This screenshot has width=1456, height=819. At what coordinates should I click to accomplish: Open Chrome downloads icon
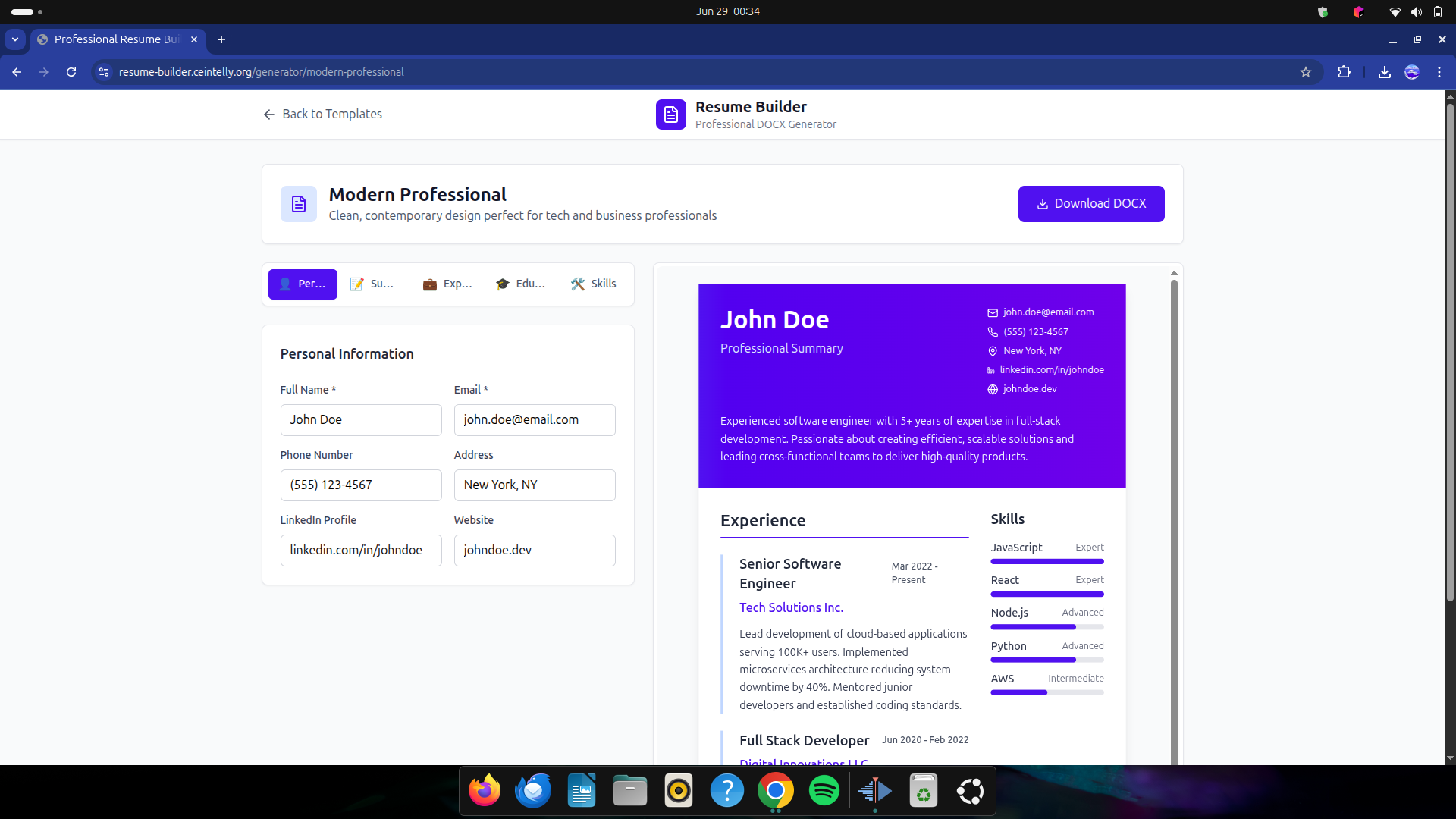(1384, 72)
